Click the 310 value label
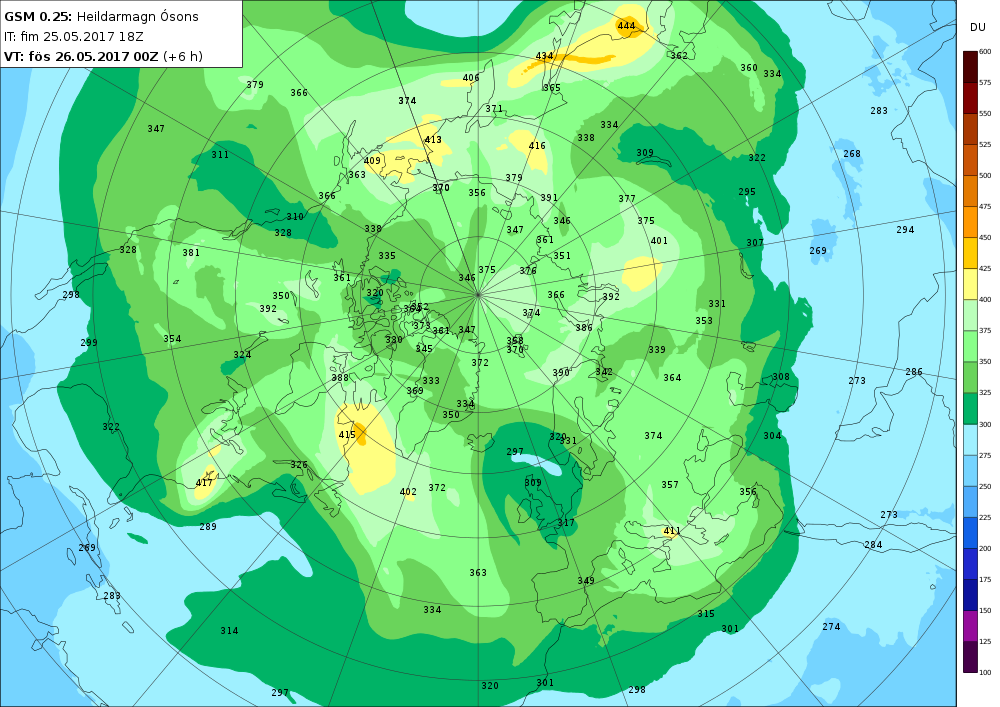Viewport: 1000px width, 707px height. point(295,217)
